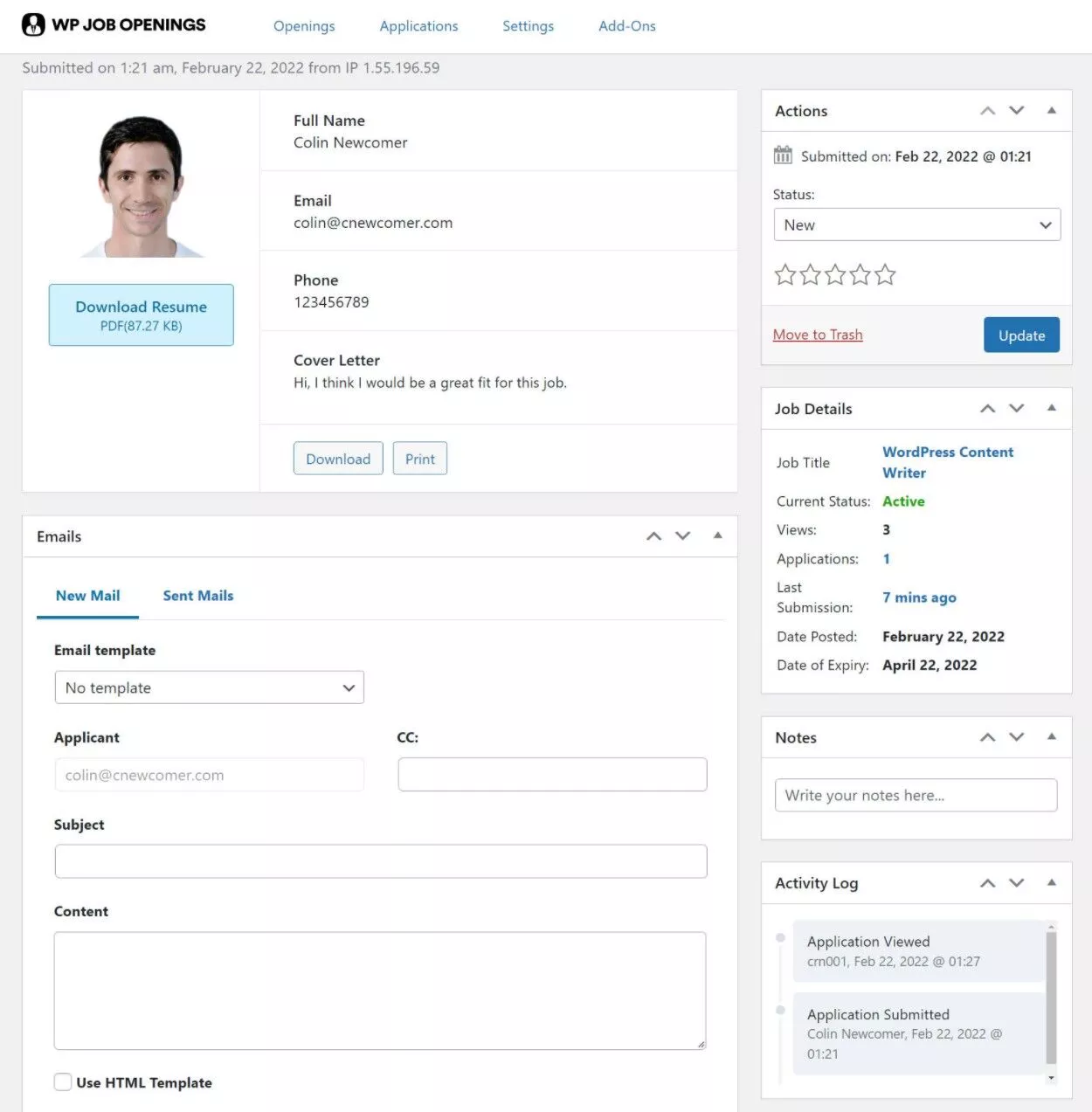The height and width of the screenshot is (1112, 1092).
Task: Click the activity log scrollbar down arrow
Action: coord(1052,1078)
